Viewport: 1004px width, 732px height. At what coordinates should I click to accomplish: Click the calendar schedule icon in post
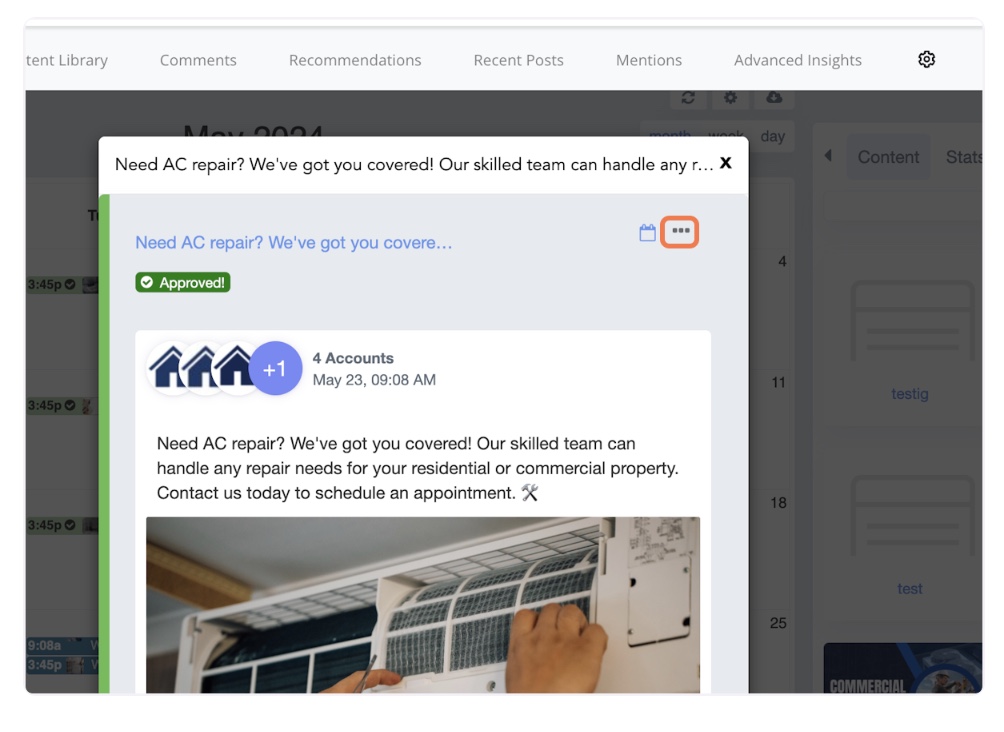[648, 233]
